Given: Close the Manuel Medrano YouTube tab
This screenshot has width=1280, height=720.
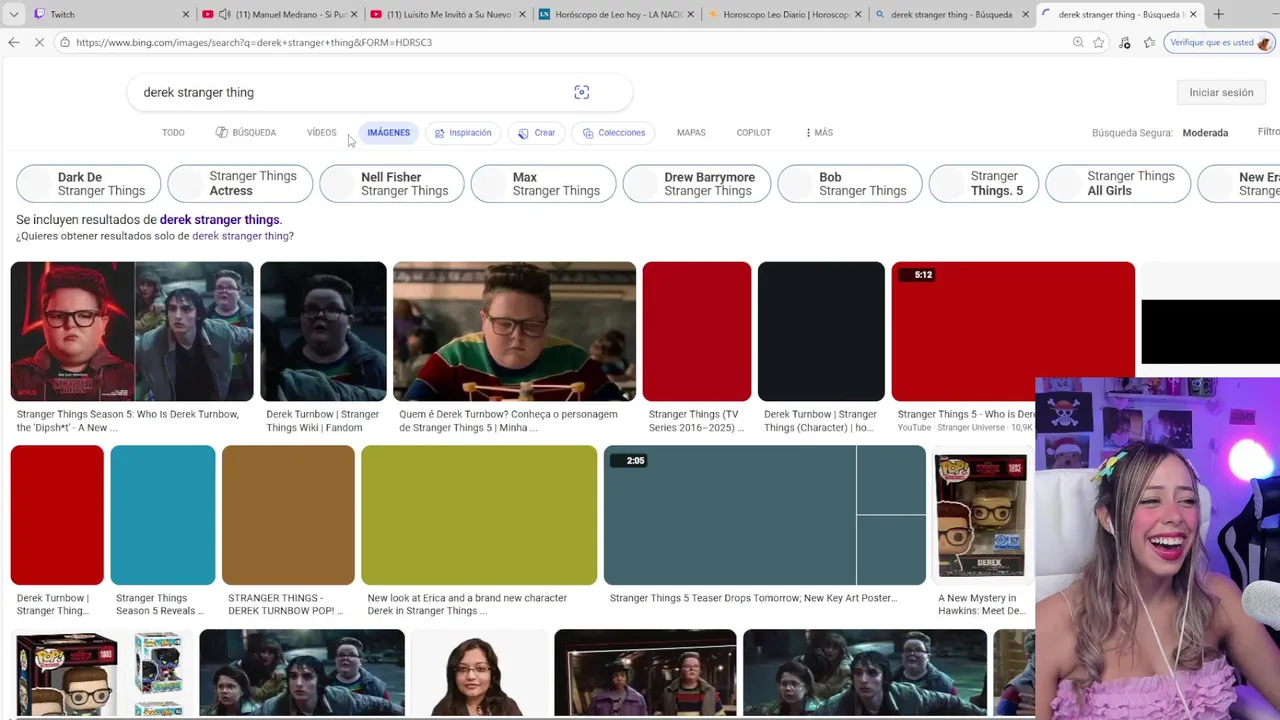Looking at the screenshot, I should (x=353, y=14).
